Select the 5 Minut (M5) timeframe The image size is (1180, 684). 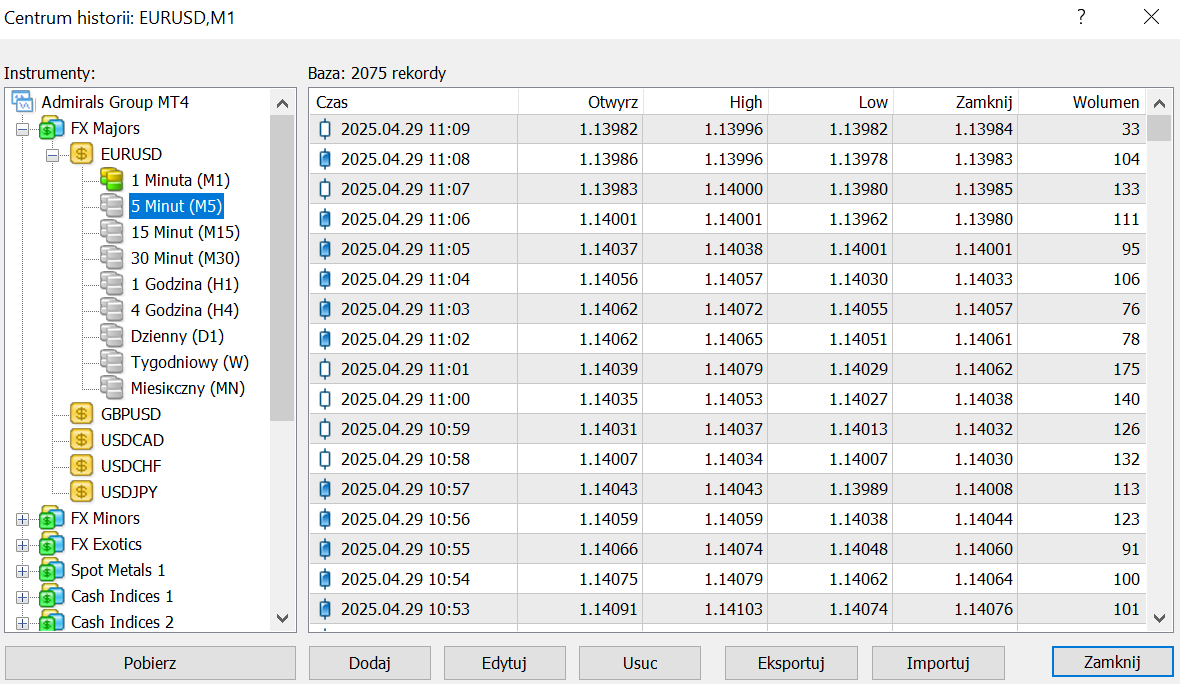pyautogui.click(x=176, y=206)
